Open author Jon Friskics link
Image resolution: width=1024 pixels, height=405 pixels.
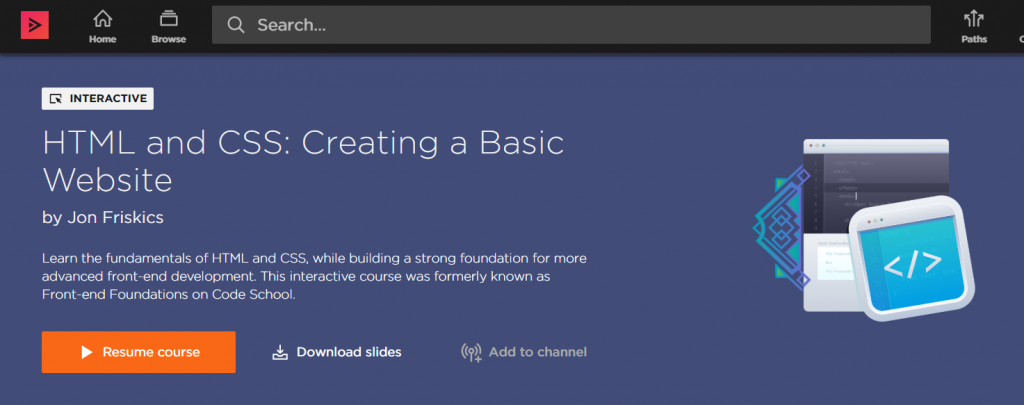click(115, 218)
